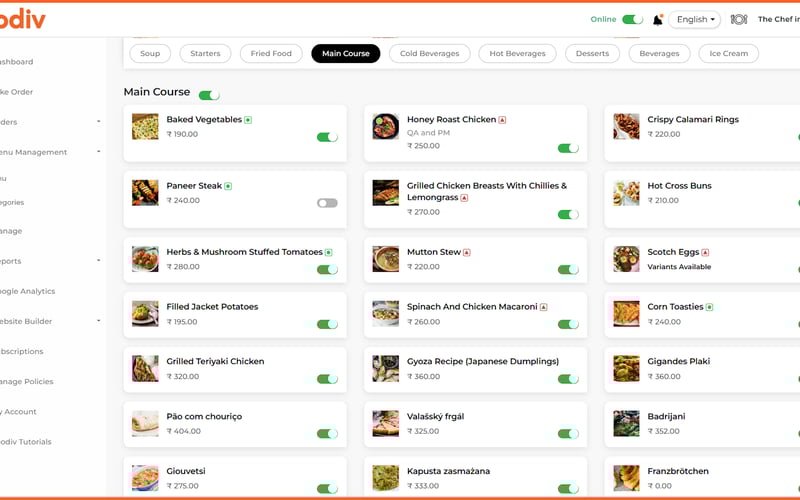The width and height of the screenshot is (800, 500).
Task: Toggle Pão com chouriço availability
Action: click(x=327, y=434)
